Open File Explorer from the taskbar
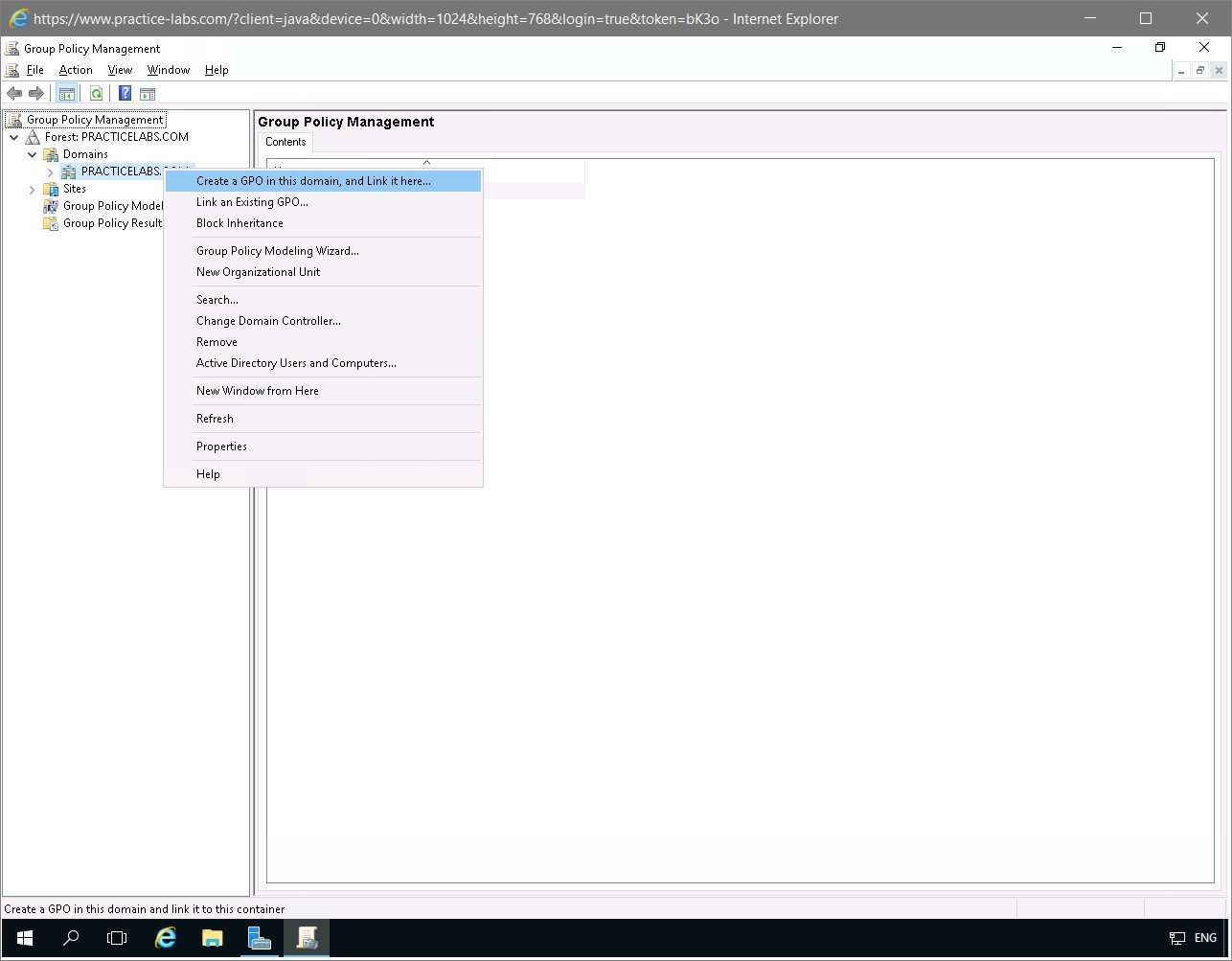 click(x=212, y=938)
